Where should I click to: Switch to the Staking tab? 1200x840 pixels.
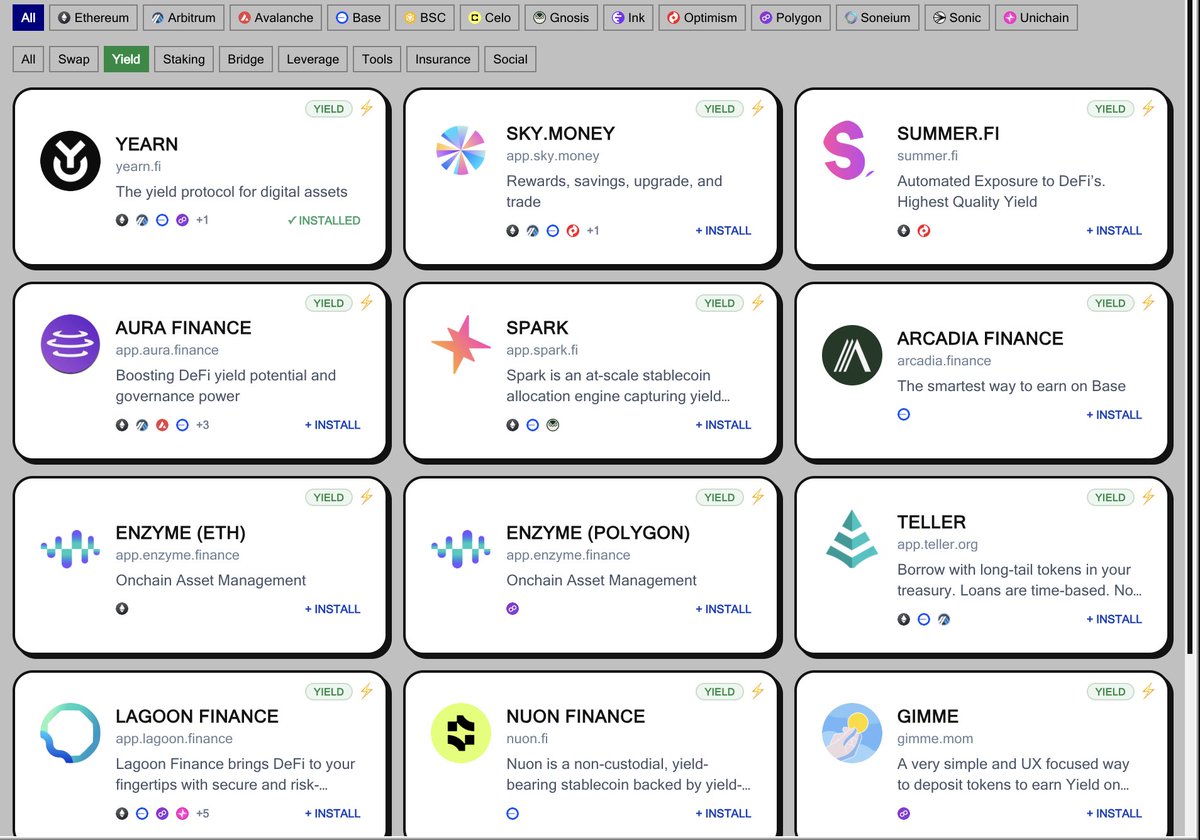coord(183,59)
